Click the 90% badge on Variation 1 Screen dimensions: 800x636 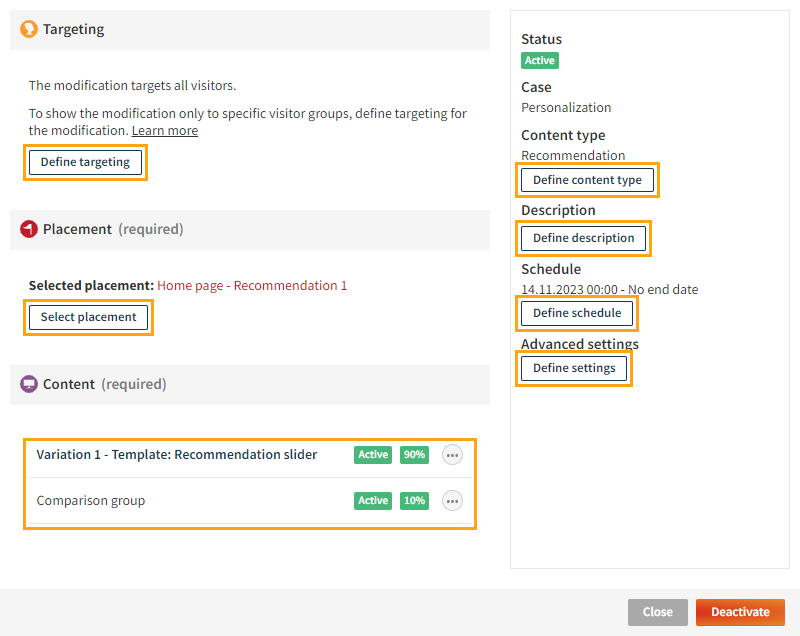[x=414, y=455]
